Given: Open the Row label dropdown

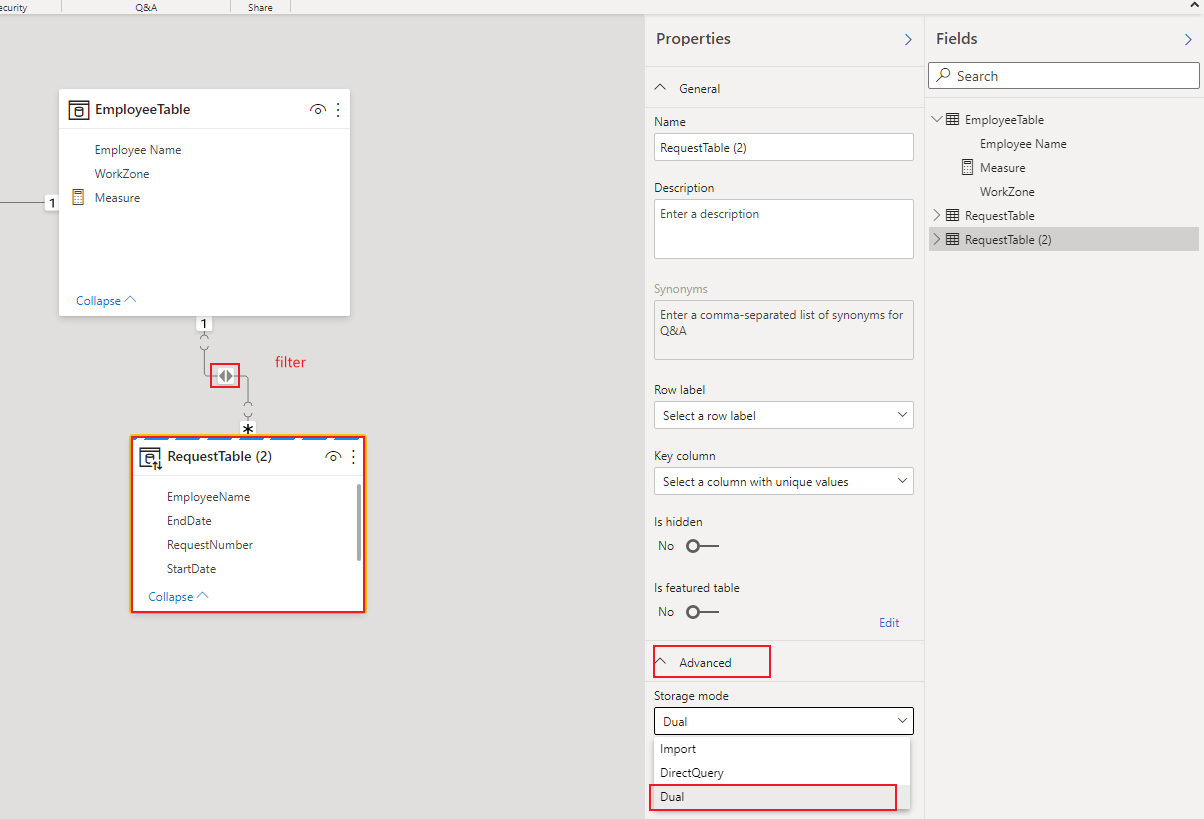Looking at the screenshot, I should (784, 415).
